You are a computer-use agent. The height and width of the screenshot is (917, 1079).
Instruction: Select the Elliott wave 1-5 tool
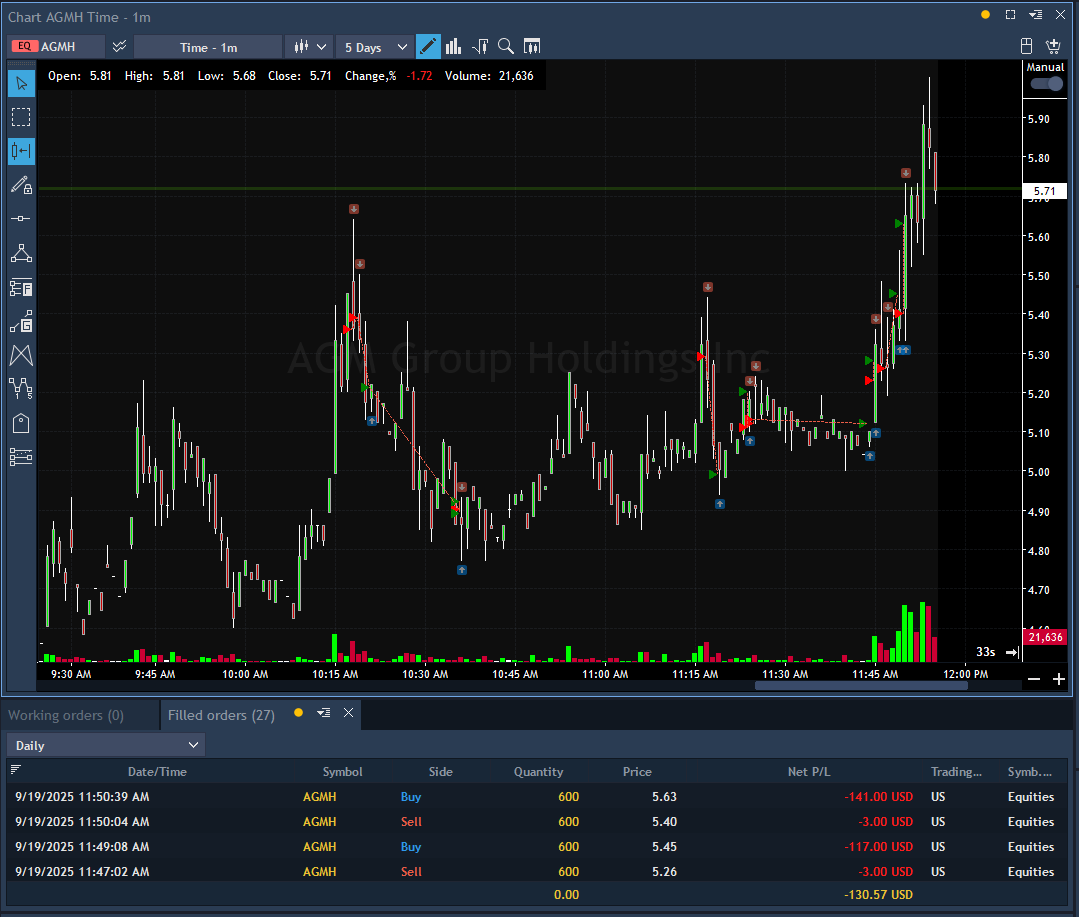[21, 389]
